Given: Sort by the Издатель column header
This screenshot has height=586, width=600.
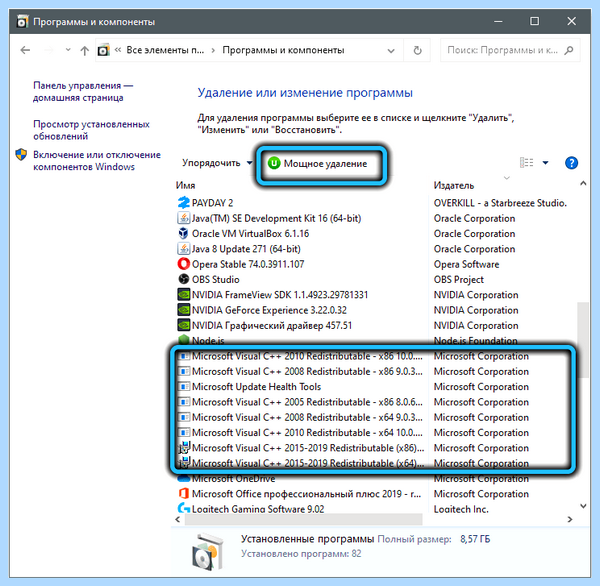Looking at the screenshot, I should tap(454, 185).
